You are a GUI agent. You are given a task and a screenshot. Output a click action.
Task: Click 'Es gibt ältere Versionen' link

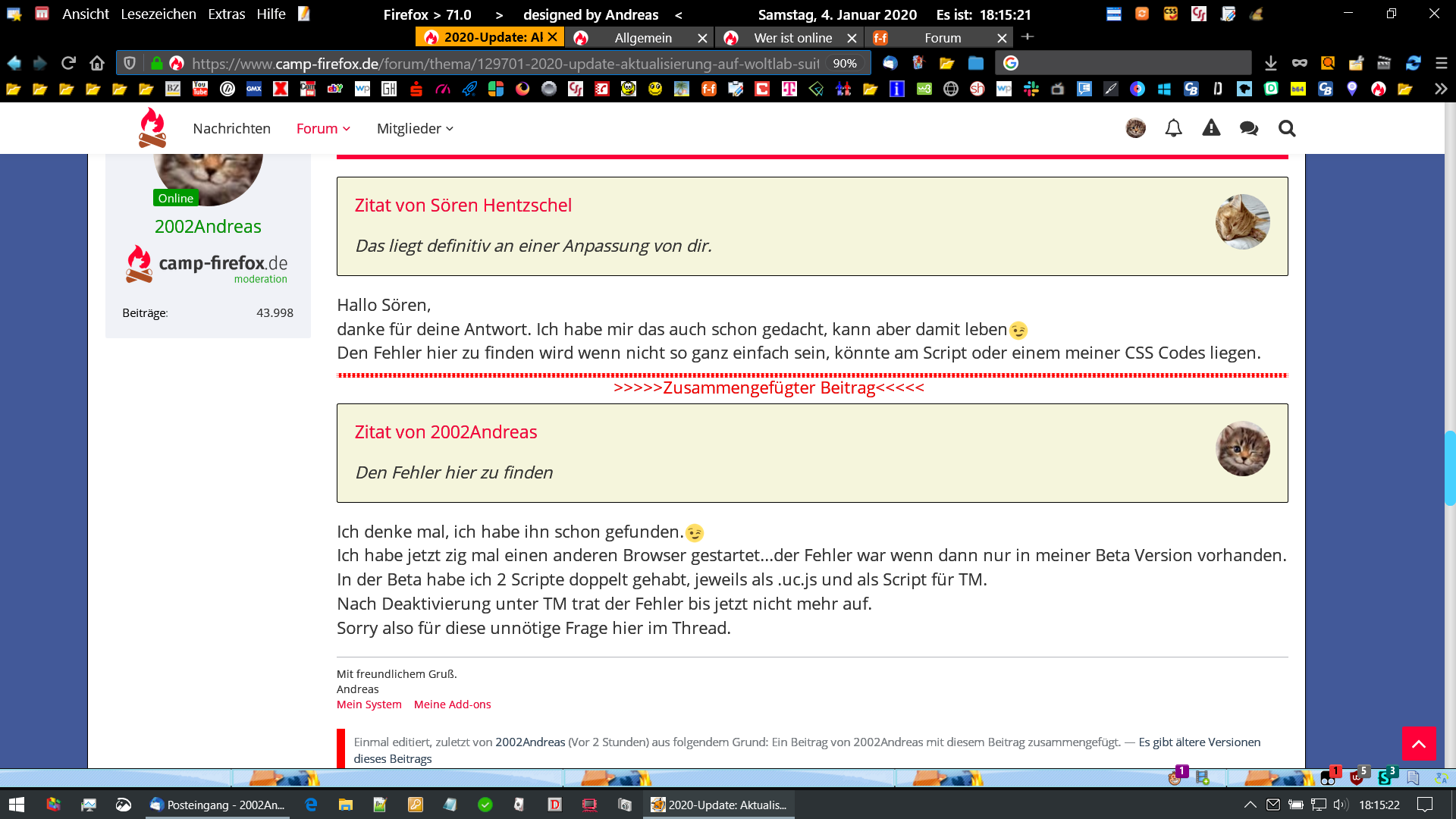(x=1199, y=742)
